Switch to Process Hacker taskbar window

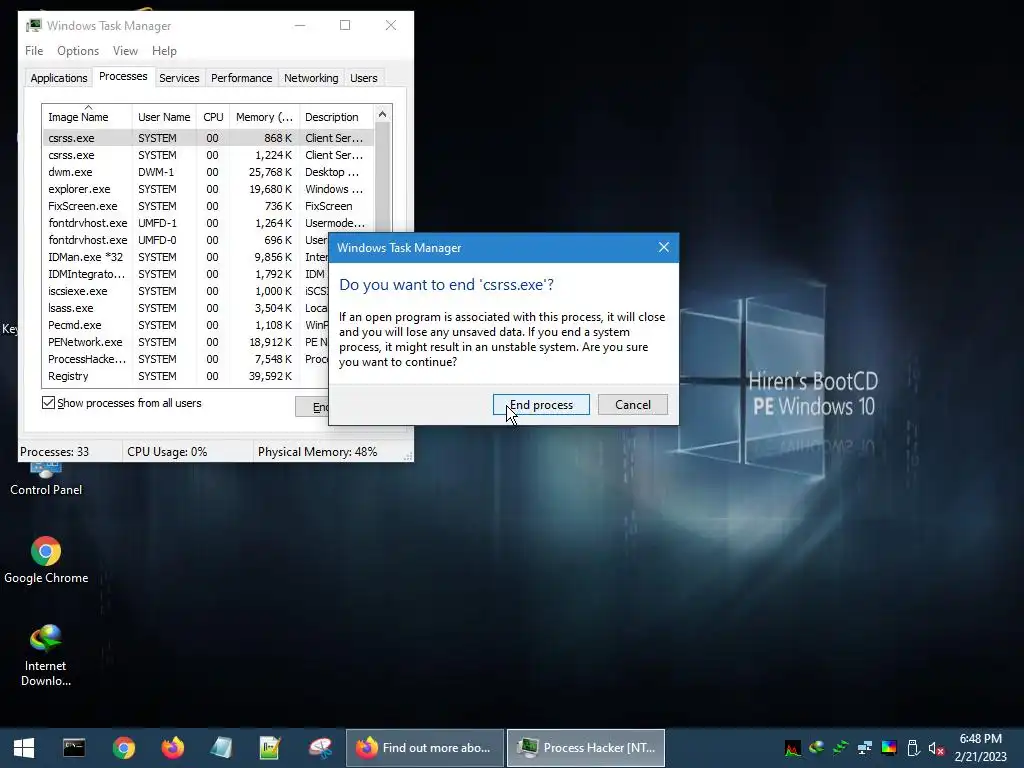click(x=586, y=748)
